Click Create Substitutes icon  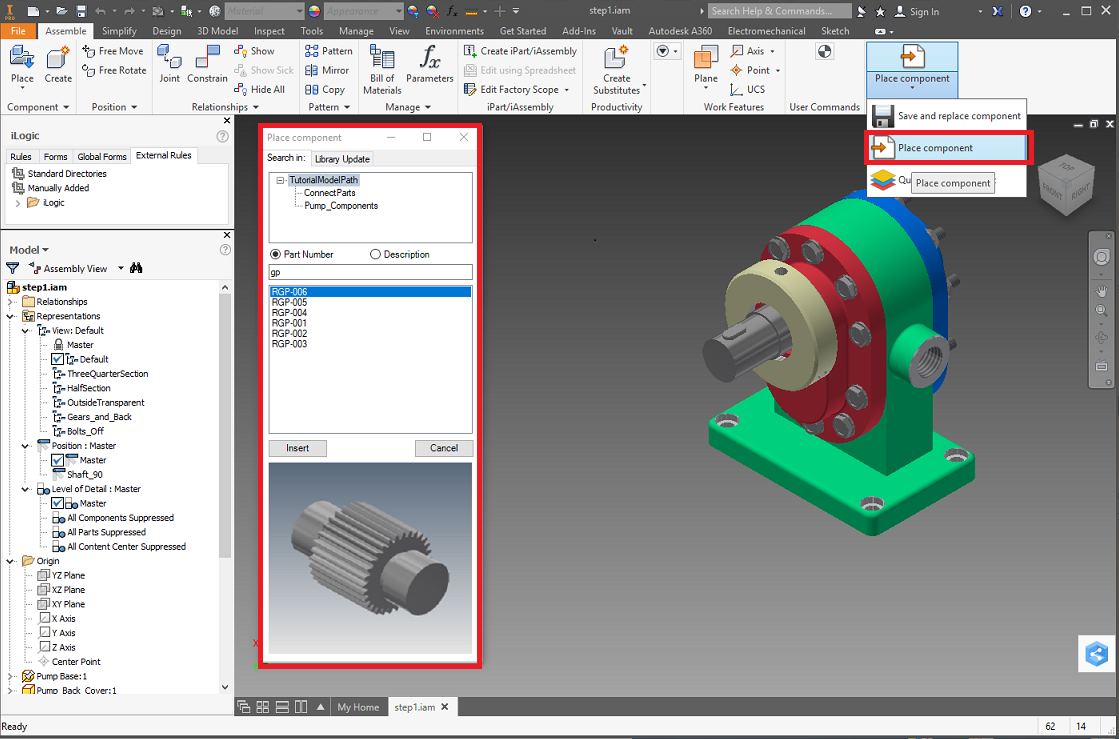tap(617, 69)
